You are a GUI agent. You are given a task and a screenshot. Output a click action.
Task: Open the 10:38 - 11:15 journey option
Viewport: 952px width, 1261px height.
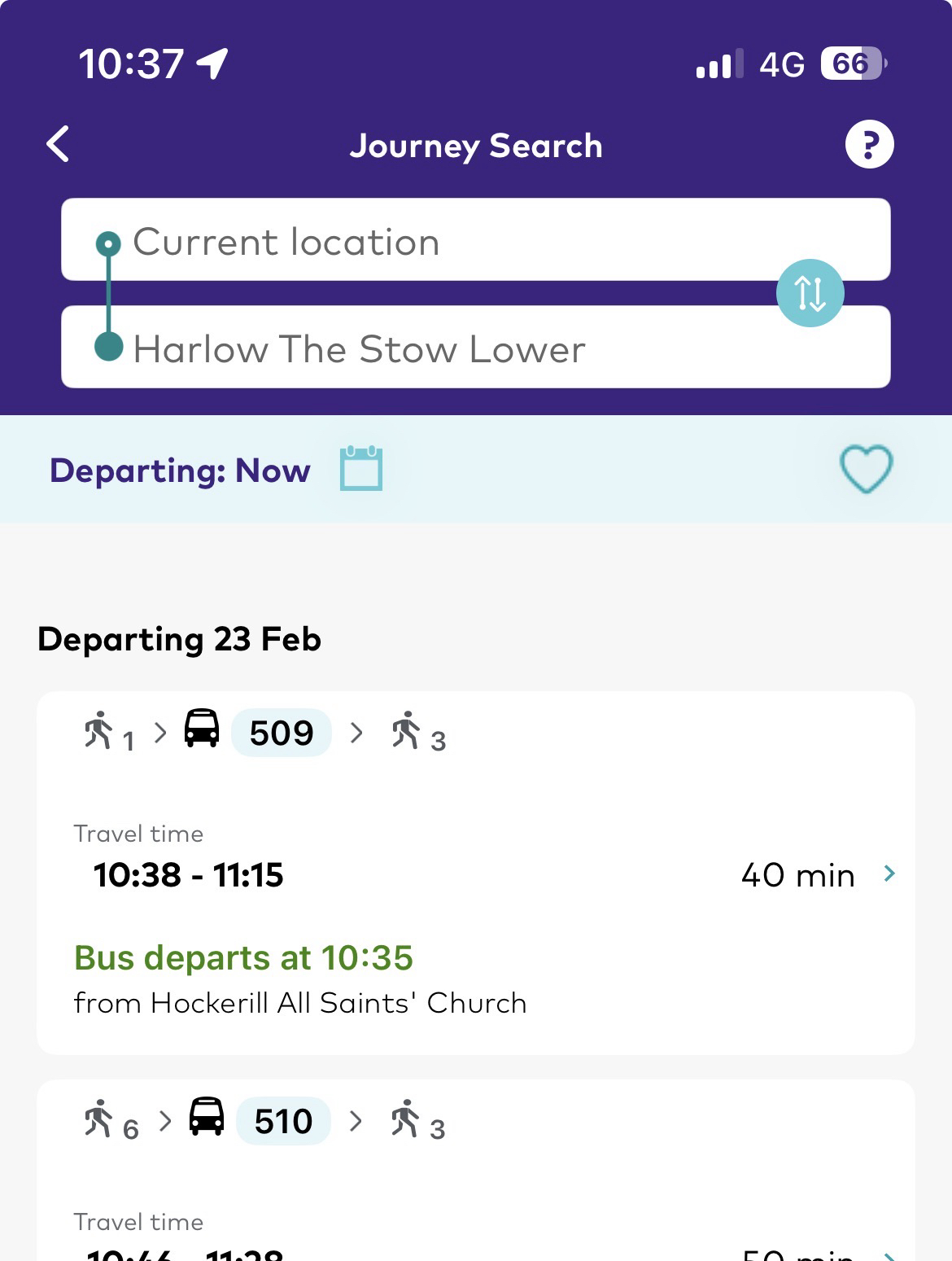coord(189,875)
